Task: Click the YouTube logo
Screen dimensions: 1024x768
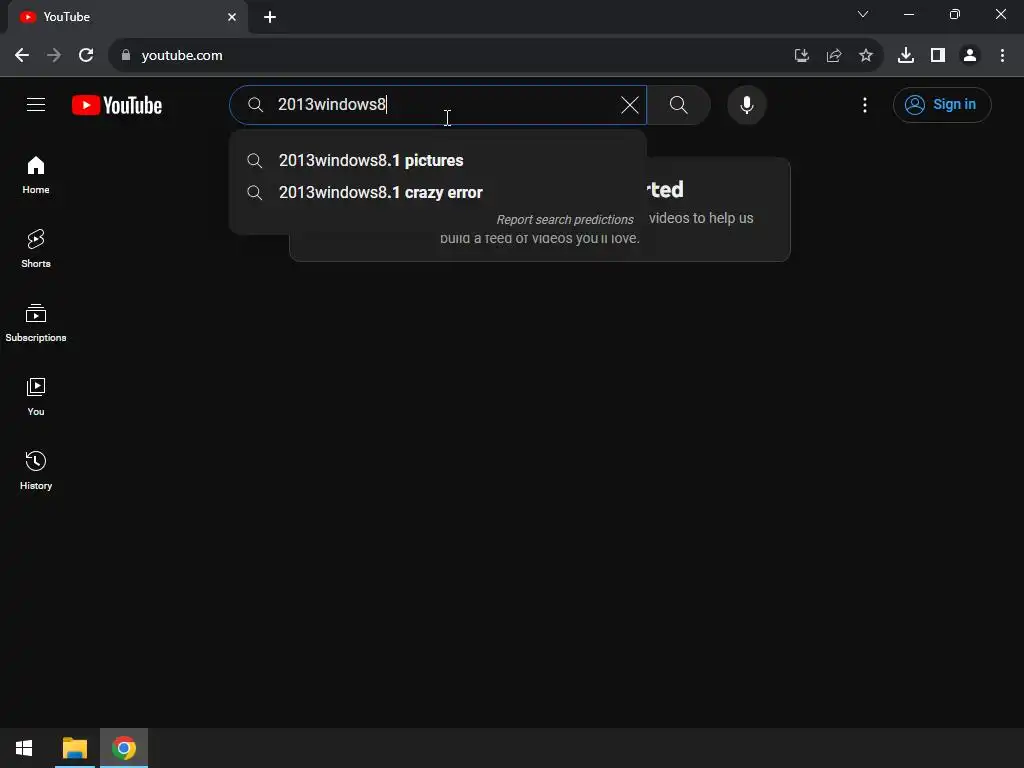Action: [x=117, y=105]
